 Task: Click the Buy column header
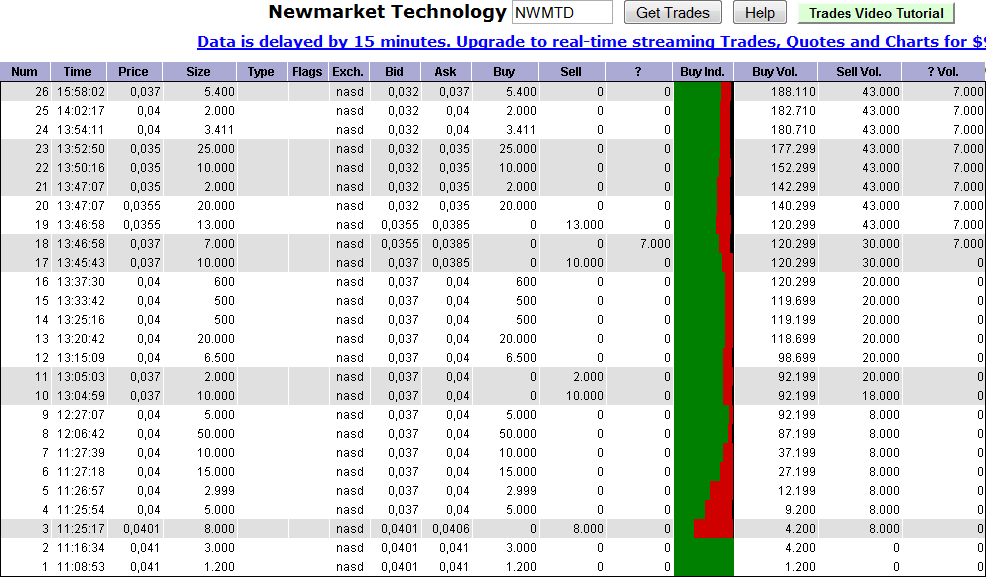[x=504, y=72]
